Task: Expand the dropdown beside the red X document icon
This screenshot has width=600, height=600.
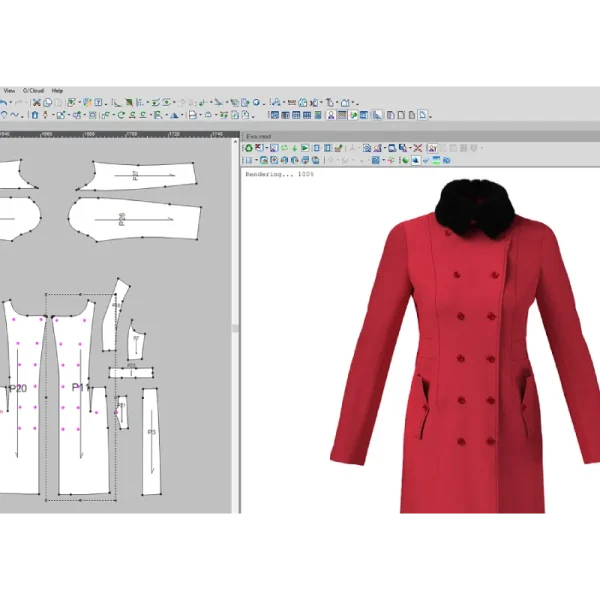Action: [x=267, y=148]
